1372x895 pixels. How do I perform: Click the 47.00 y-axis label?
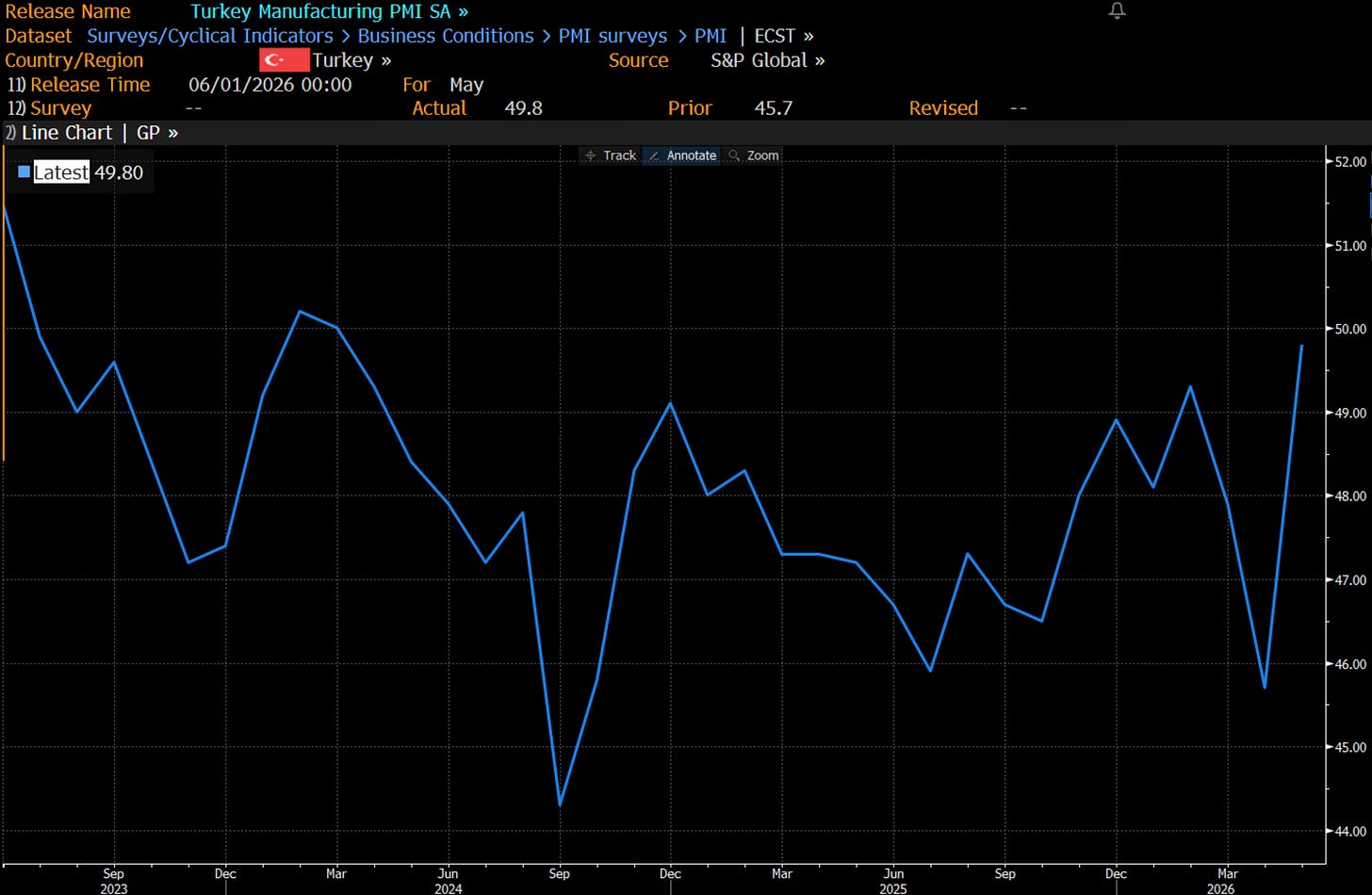click(x=1349, y=580)
